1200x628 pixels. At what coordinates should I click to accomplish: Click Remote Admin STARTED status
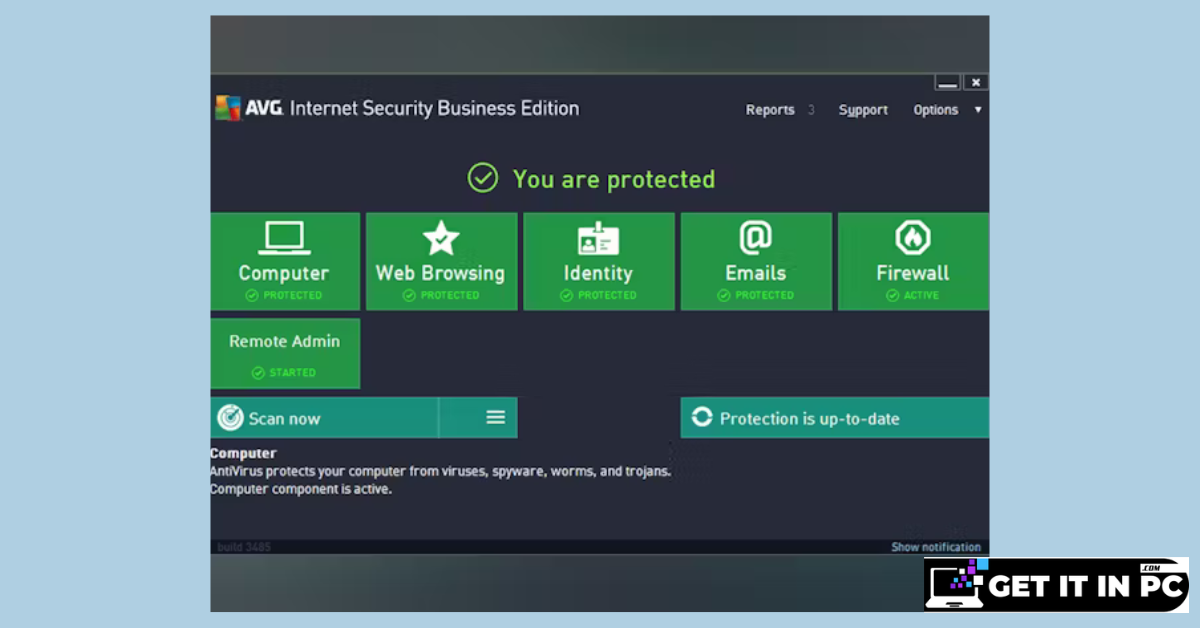coord(284,373)
